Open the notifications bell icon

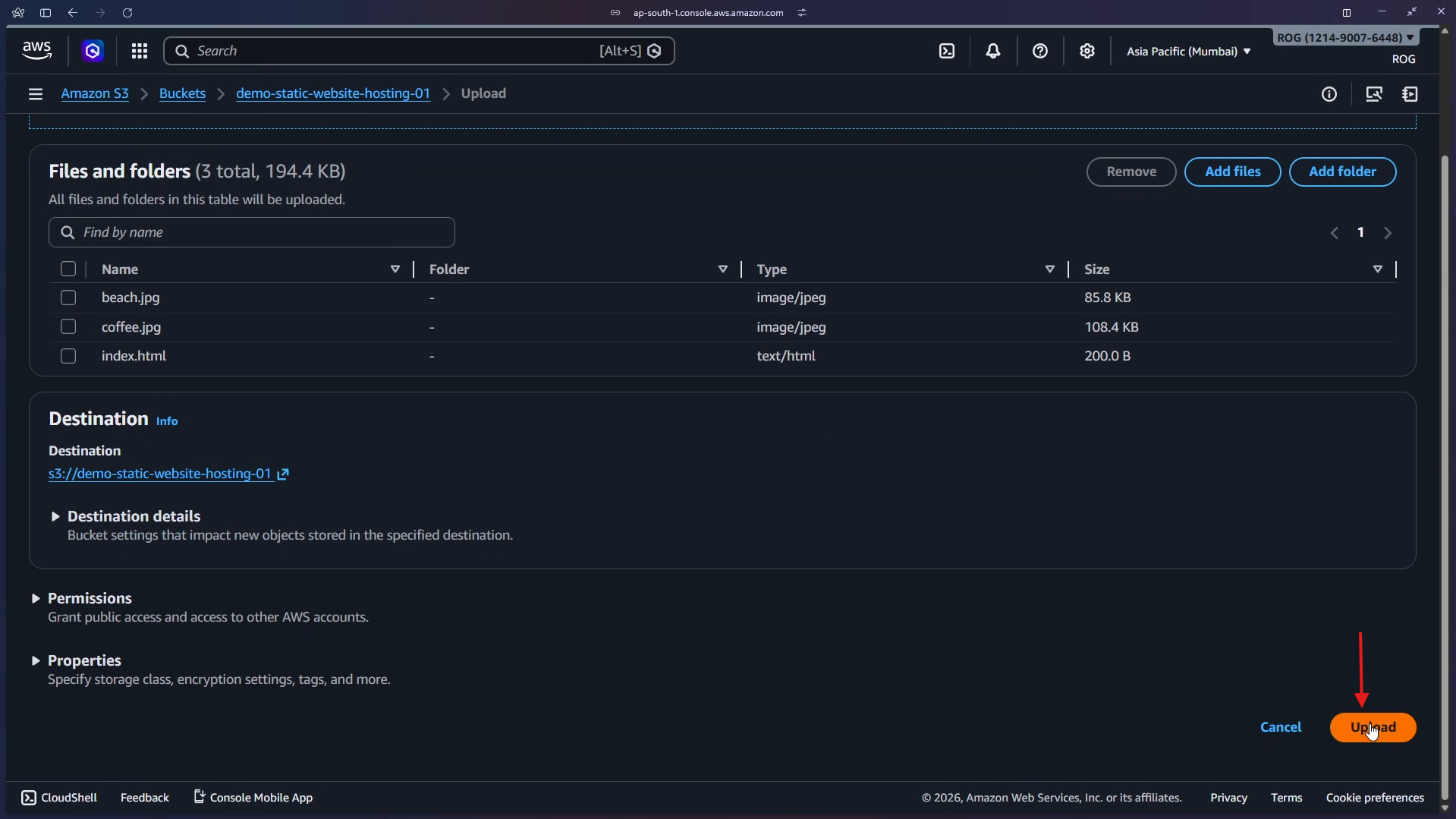993,51
